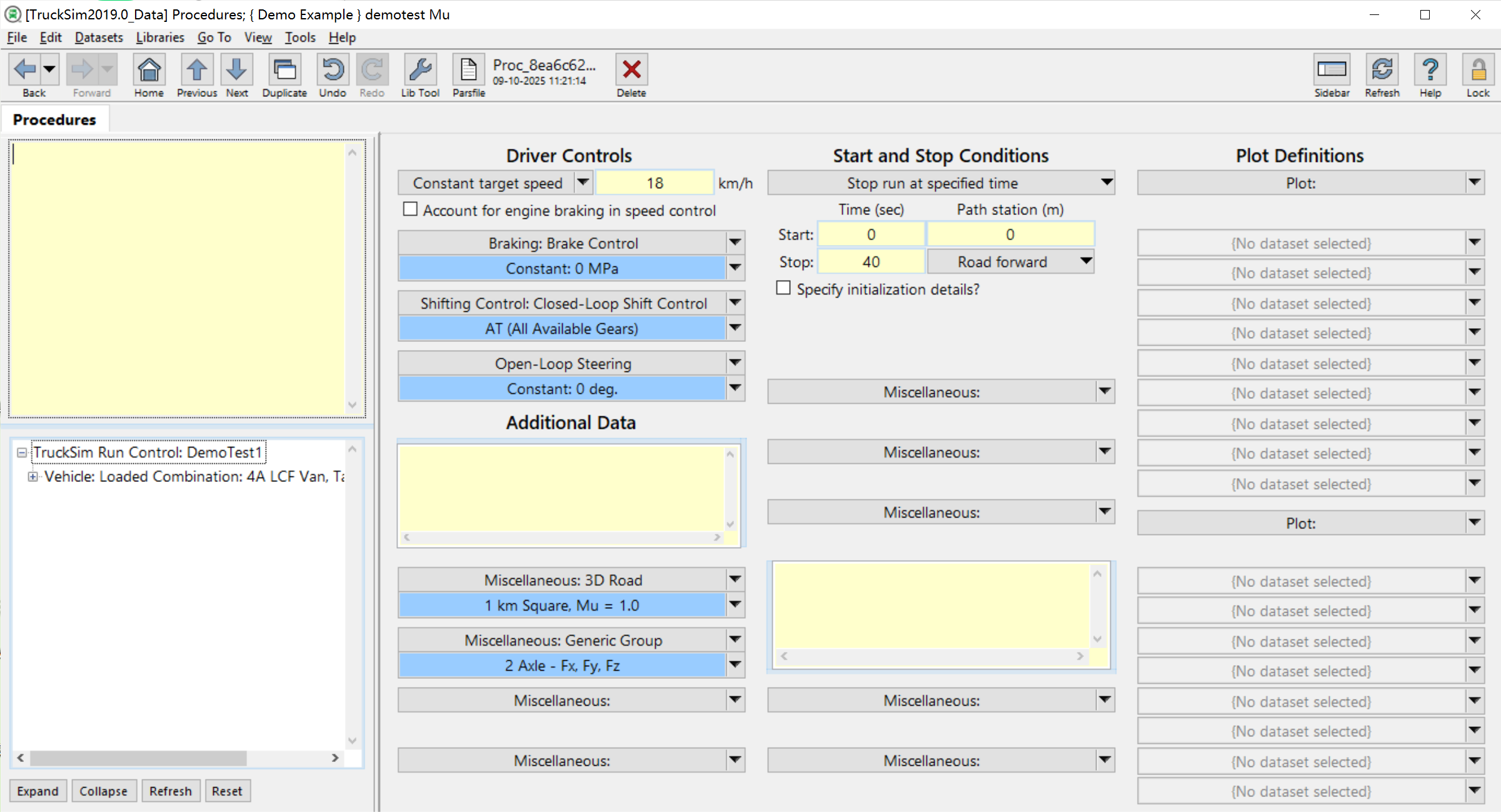This screenshot has width=1501, height=812.
Task: Open the File menu
Action: [x=17, y=38]
